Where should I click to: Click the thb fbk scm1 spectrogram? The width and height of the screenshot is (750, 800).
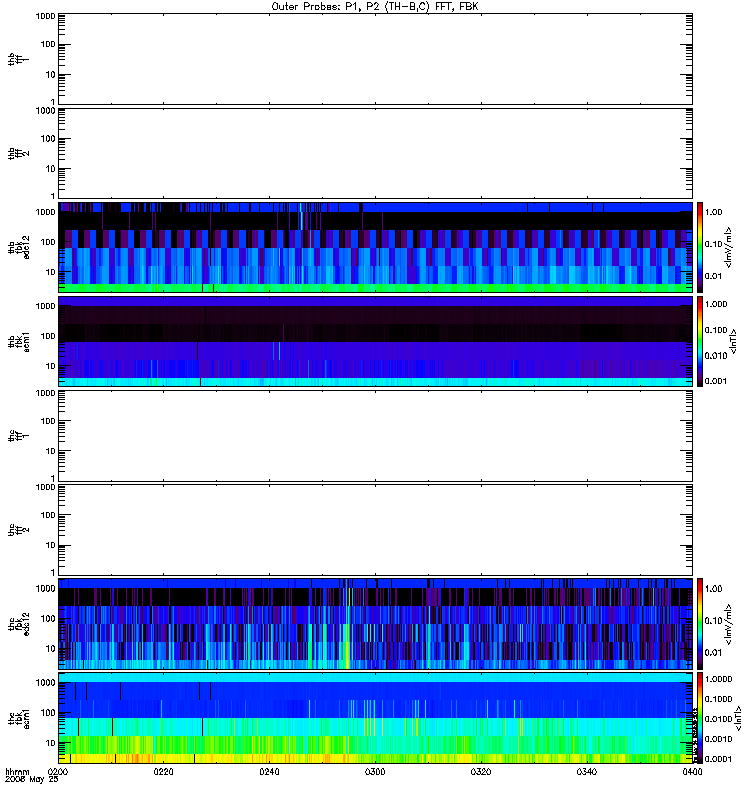tap(376, 341)
